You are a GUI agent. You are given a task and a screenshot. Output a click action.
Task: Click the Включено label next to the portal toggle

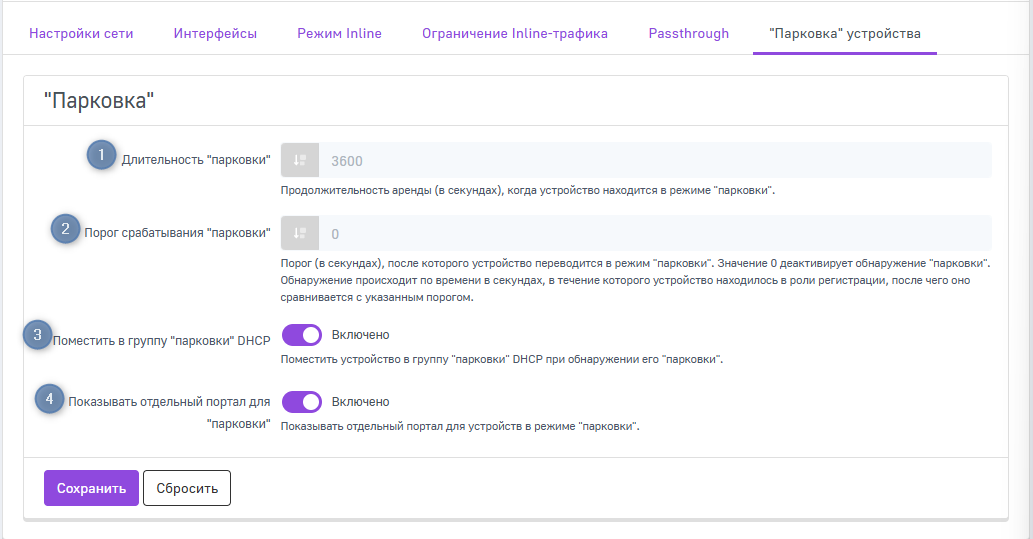pos(360,402)
